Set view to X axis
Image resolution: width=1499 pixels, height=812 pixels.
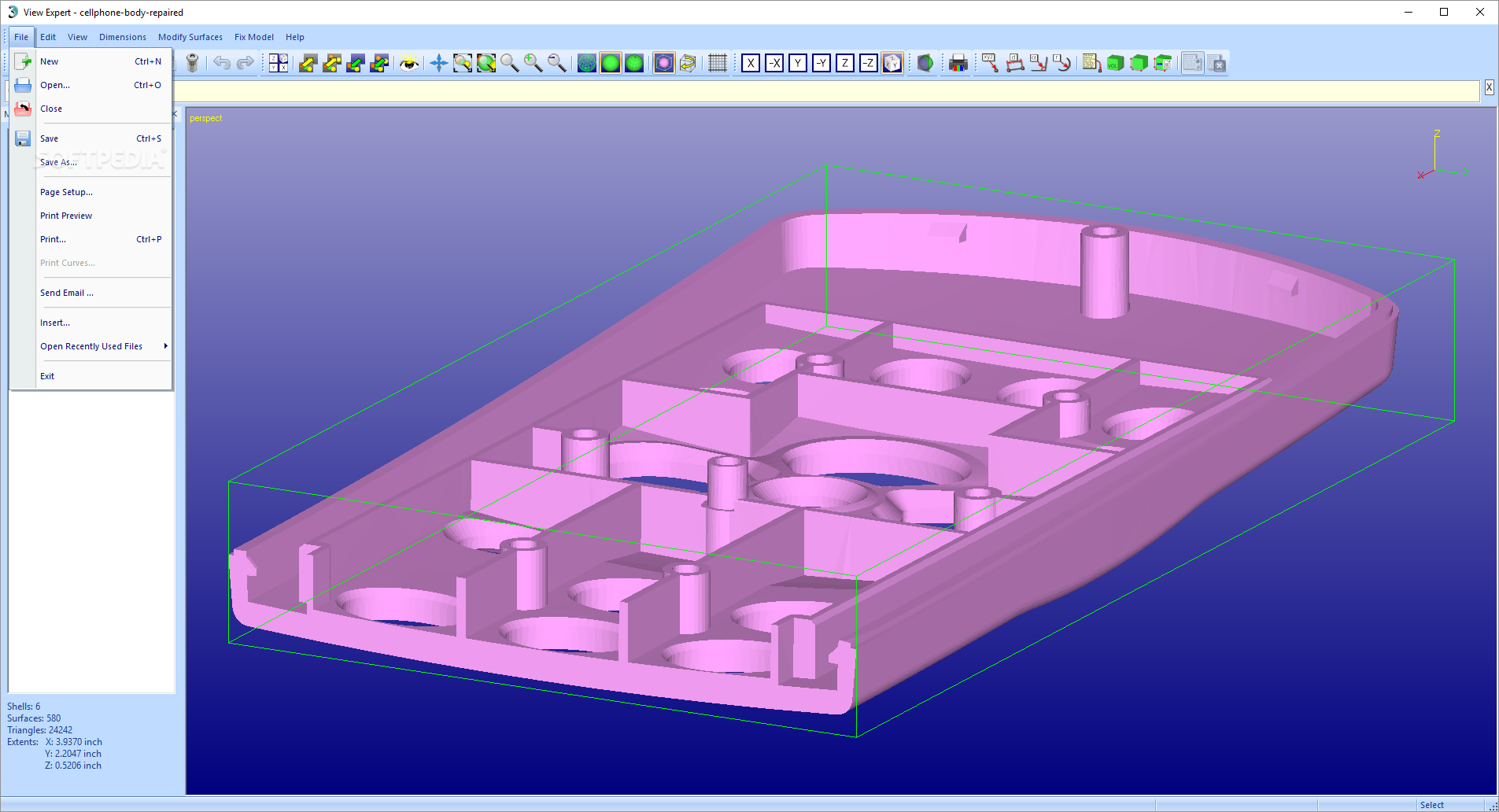point(751,63)
